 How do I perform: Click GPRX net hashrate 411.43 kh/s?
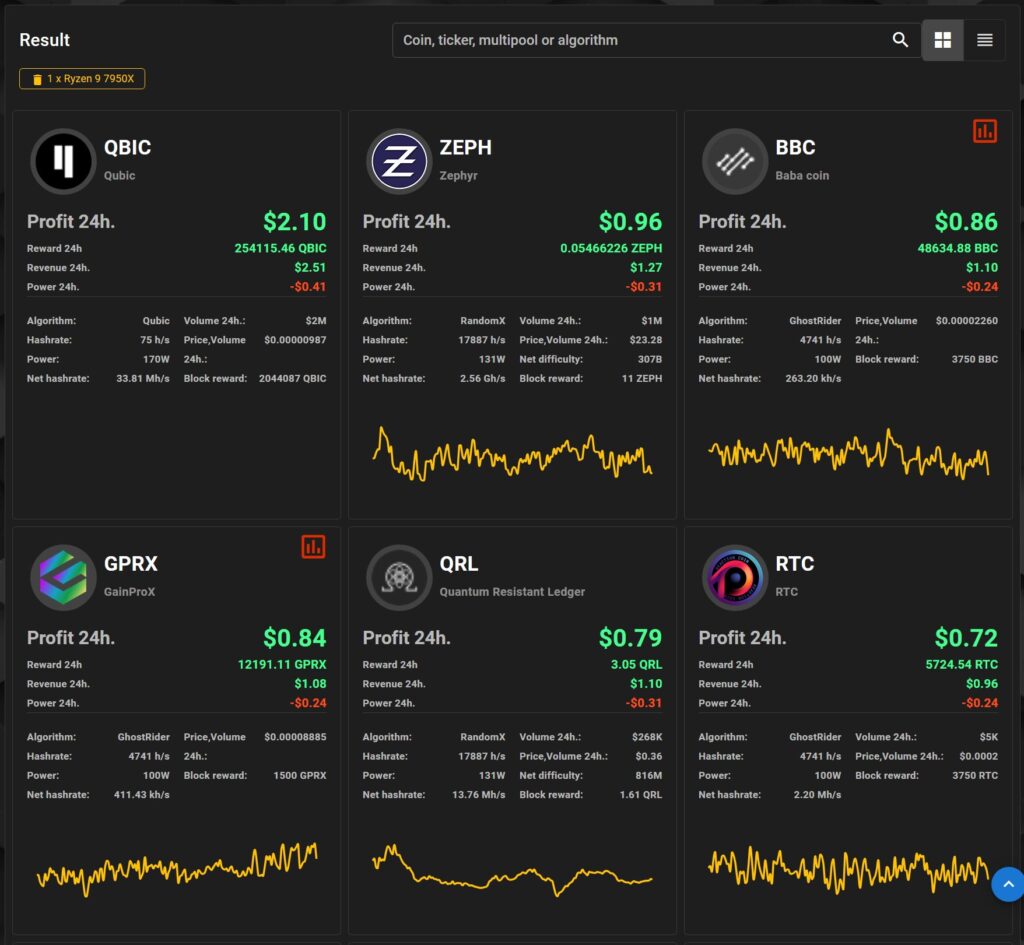click(x=141, y=795)
